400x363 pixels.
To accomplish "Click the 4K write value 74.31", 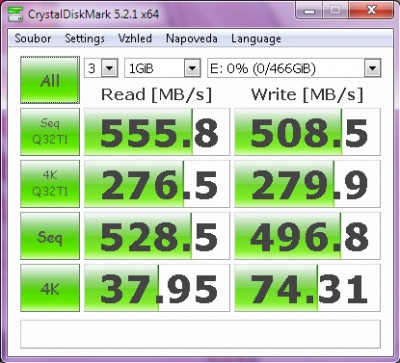I will 307,288.
